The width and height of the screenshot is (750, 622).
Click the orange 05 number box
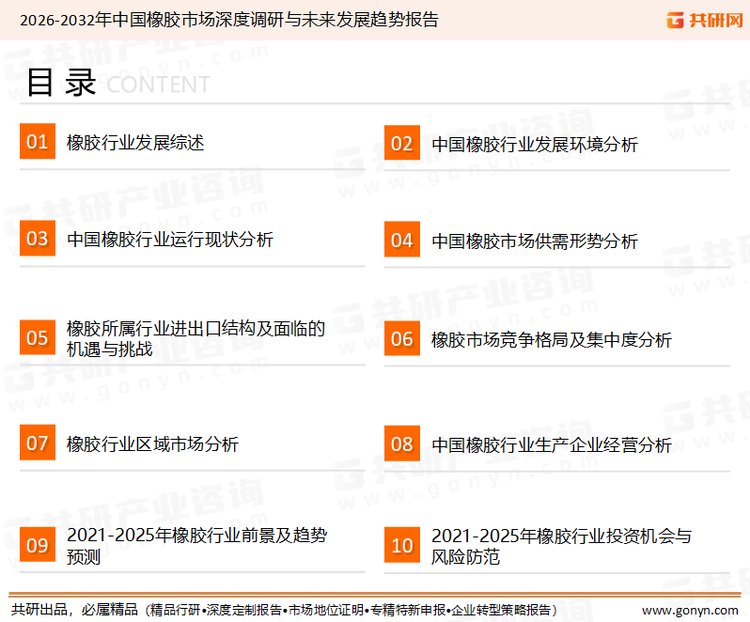pyautogui.click(x=37, y=337)
